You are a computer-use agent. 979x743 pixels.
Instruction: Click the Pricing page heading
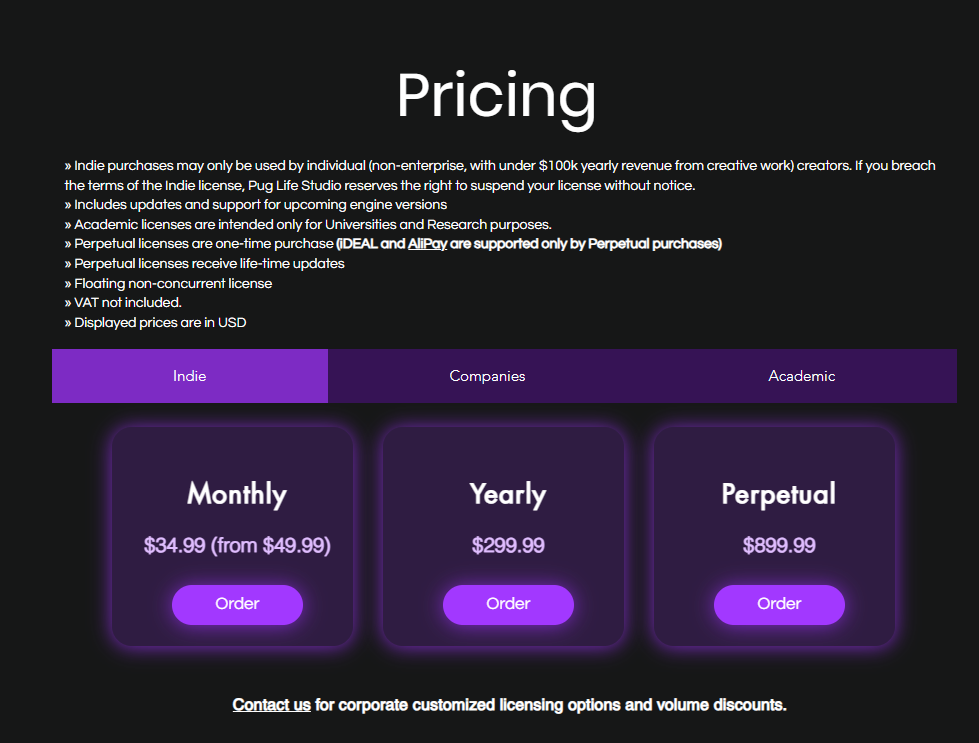coord(496,96)
